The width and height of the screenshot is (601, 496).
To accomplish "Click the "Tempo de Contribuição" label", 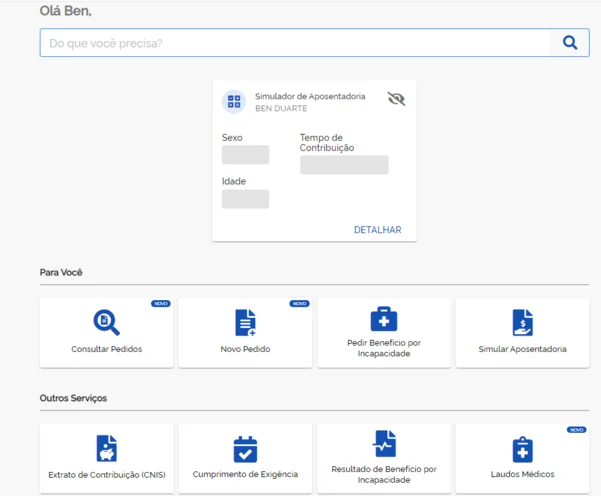I will pyautogui.click(x=327, y=143).
